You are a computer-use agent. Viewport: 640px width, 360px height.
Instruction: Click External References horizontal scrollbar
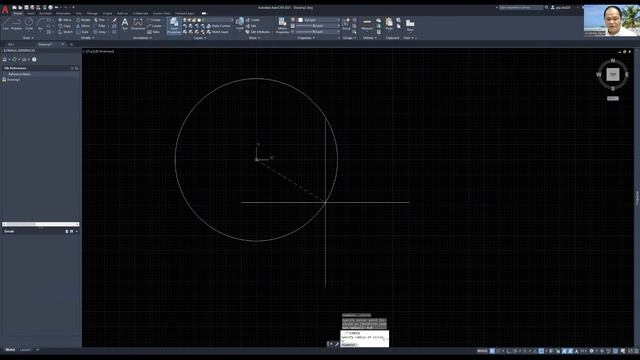(x=40, y=224)
